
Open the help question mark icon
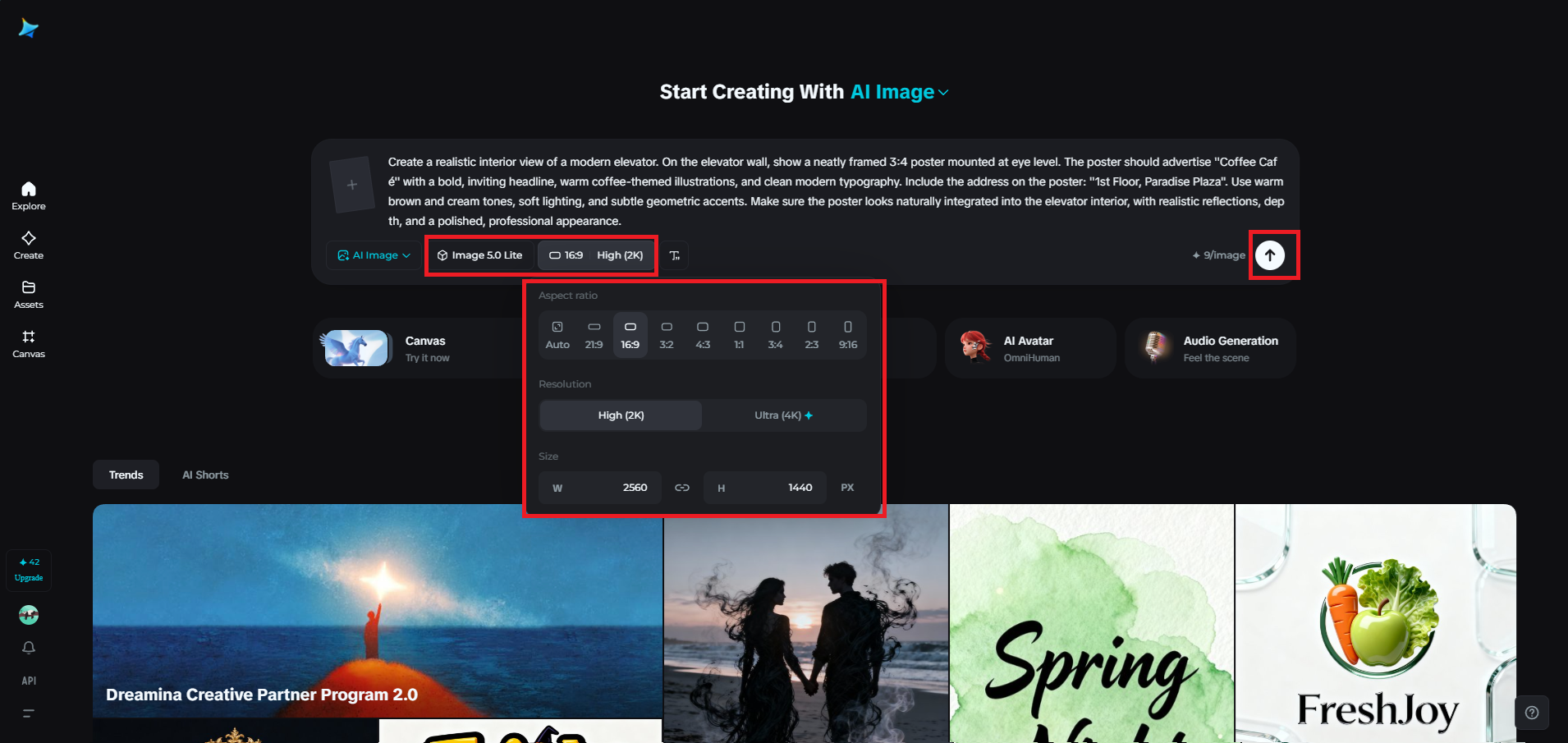click(x=1532, y=713)
